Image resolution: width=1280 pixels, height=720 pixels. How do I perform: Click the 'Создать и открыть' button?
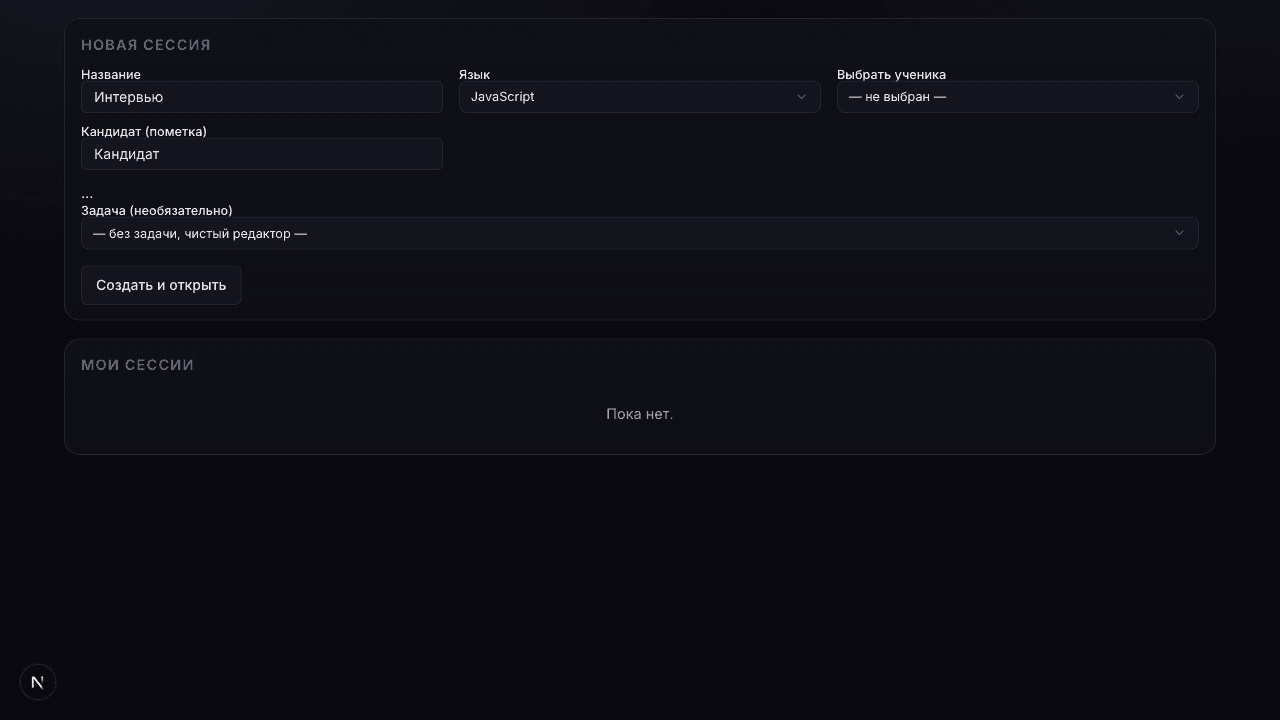click(161, 285)
